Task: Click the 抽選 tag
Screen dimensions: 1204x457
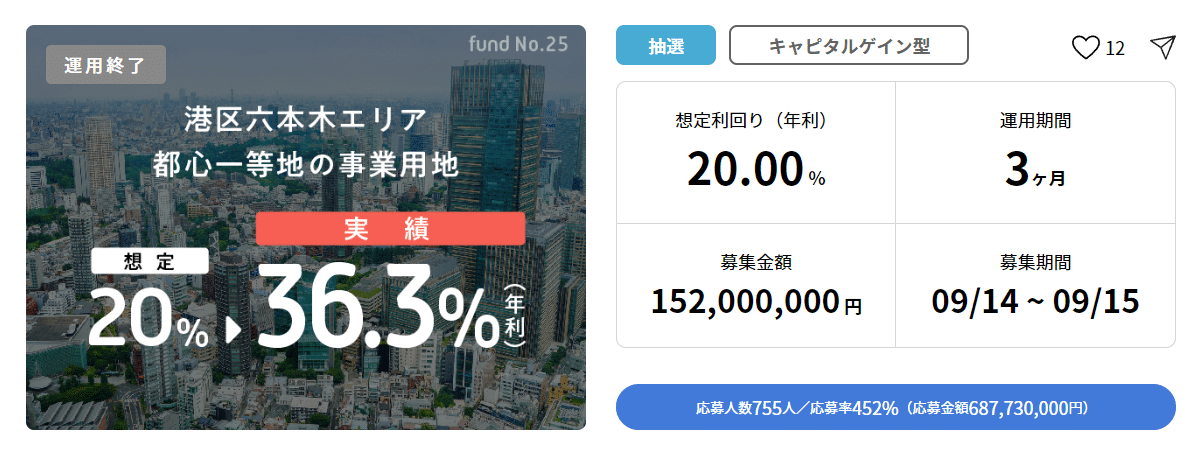Action: tap(666, 46)
